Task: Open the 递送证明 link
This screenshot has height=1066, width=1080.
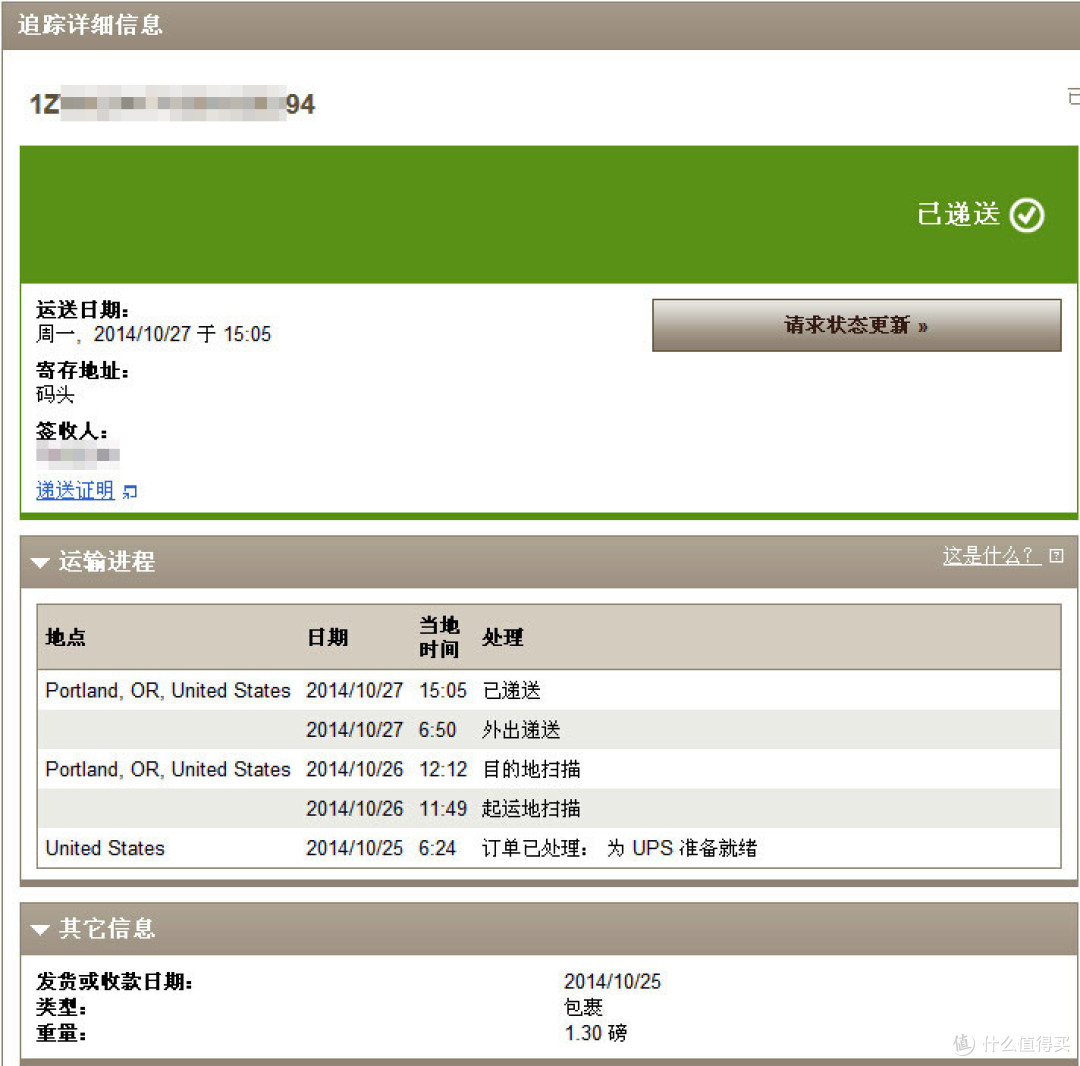Action: tap(75, 490)
